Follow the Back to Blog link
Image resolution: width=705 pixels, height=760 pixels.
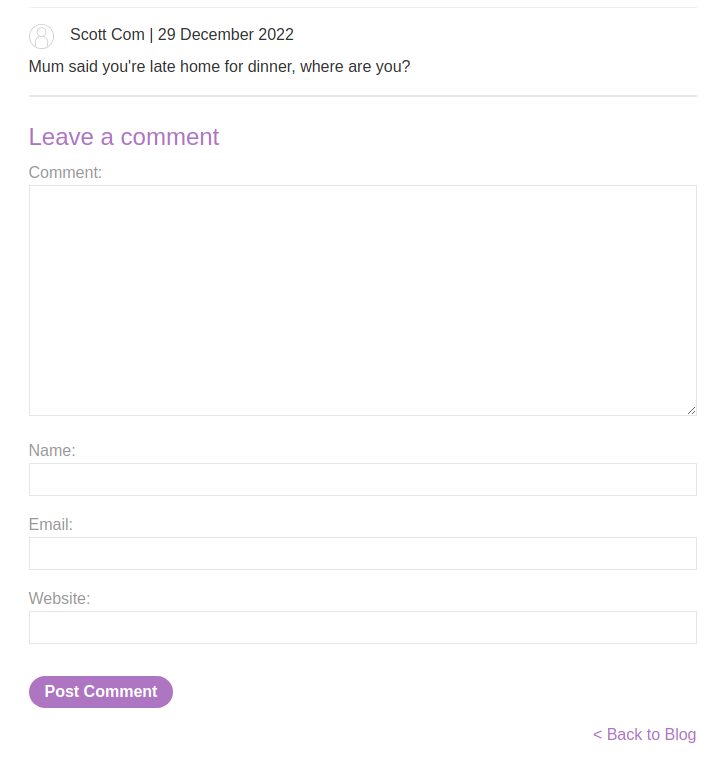[x=644, y=734]
